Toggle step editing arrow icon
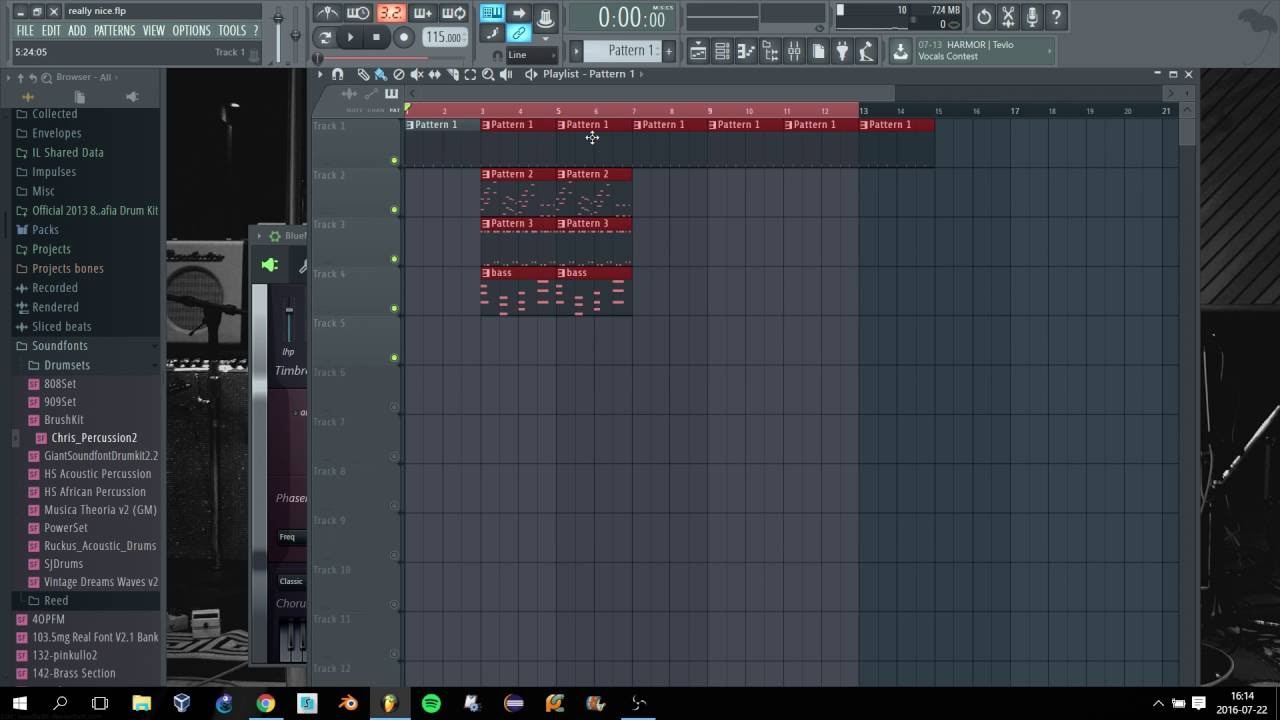The height and width of the screenshot is (720, 1280). coord(518,14)
